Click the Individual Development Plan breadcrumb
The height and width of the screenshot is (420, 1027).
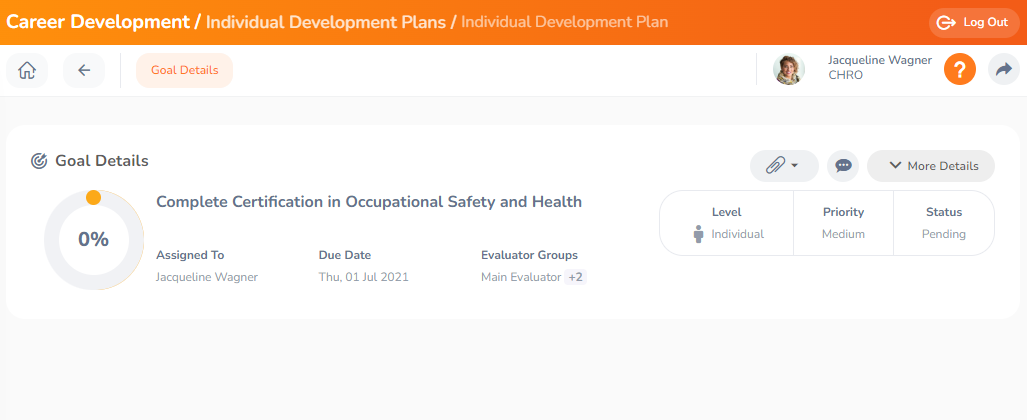click(565, 22)
